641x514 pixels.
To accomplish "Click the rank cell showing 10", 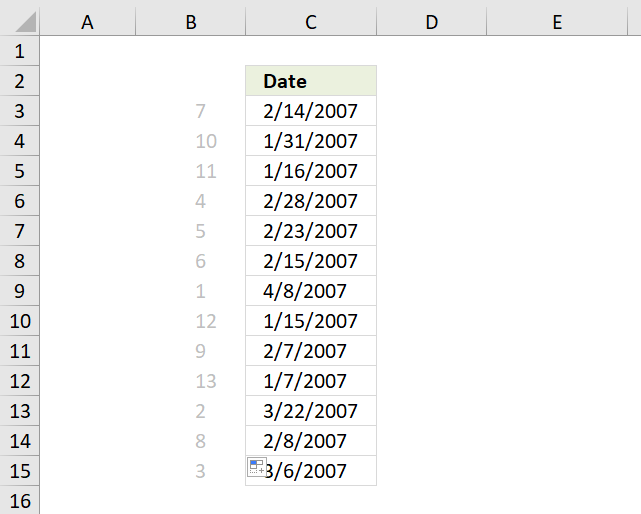I will [x=191, y=141].
